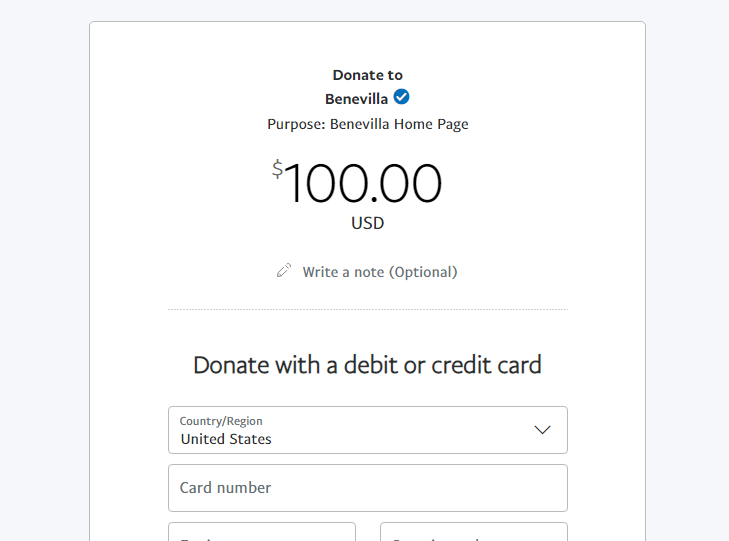729x541 pixels.
Task: Click the gray page background right of the donation card
Action: point(687,270)
